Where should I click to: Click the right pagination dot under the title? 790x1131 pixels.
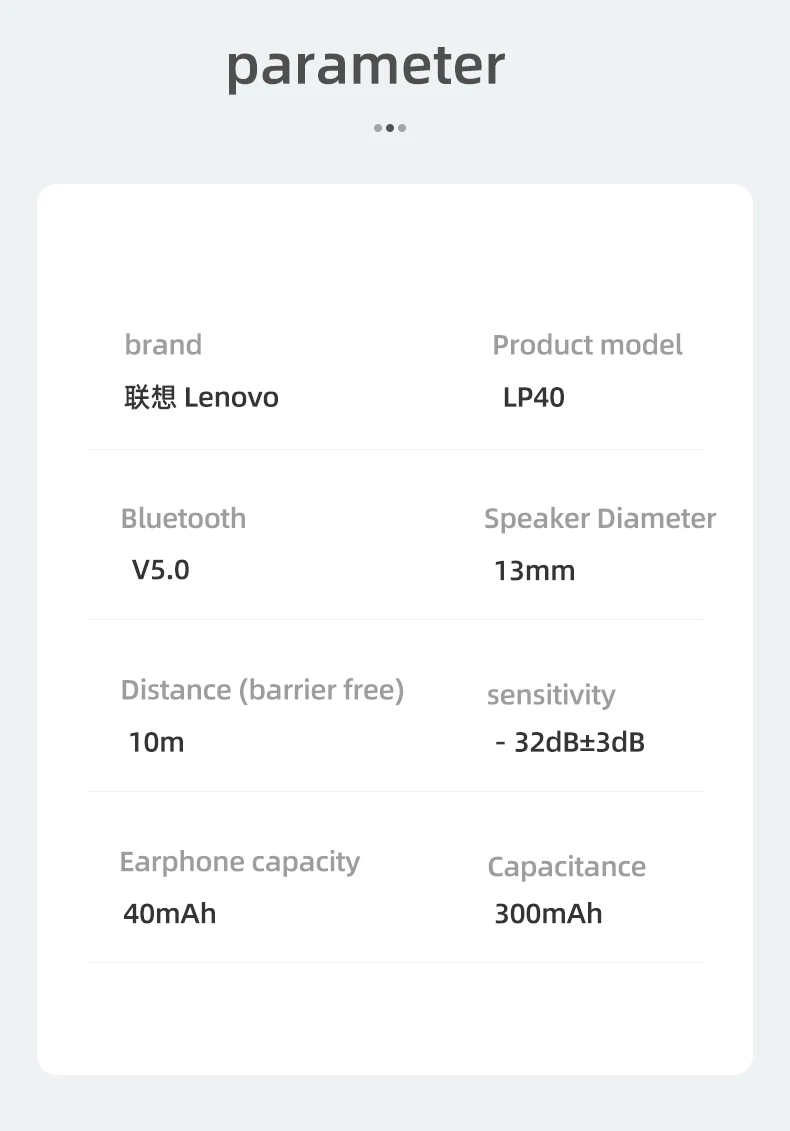[402, 128]
